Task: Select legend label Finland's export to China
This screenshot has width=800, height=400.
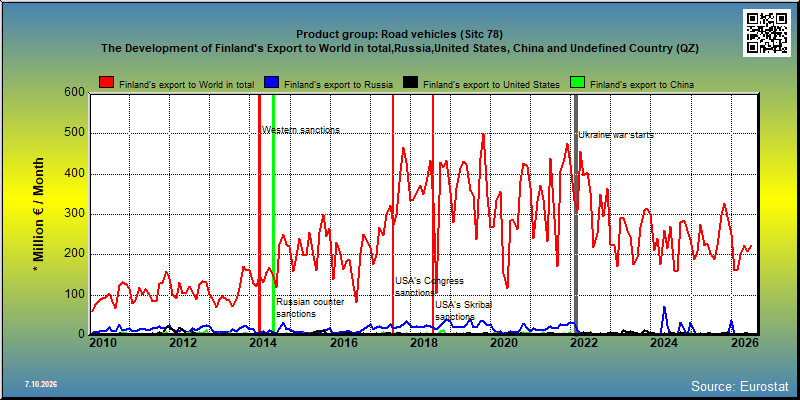Action: [x=642, y=85]
